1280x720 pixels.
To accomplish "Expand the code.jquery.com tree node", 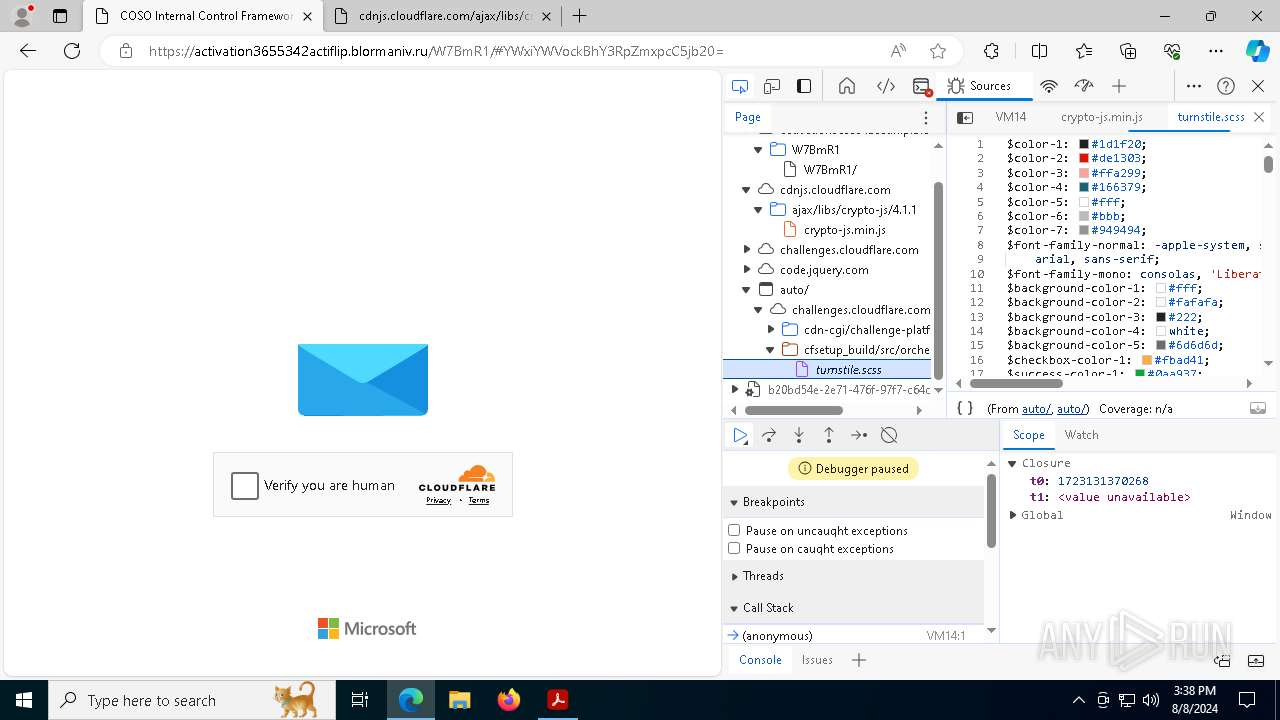I will (746, 270).
